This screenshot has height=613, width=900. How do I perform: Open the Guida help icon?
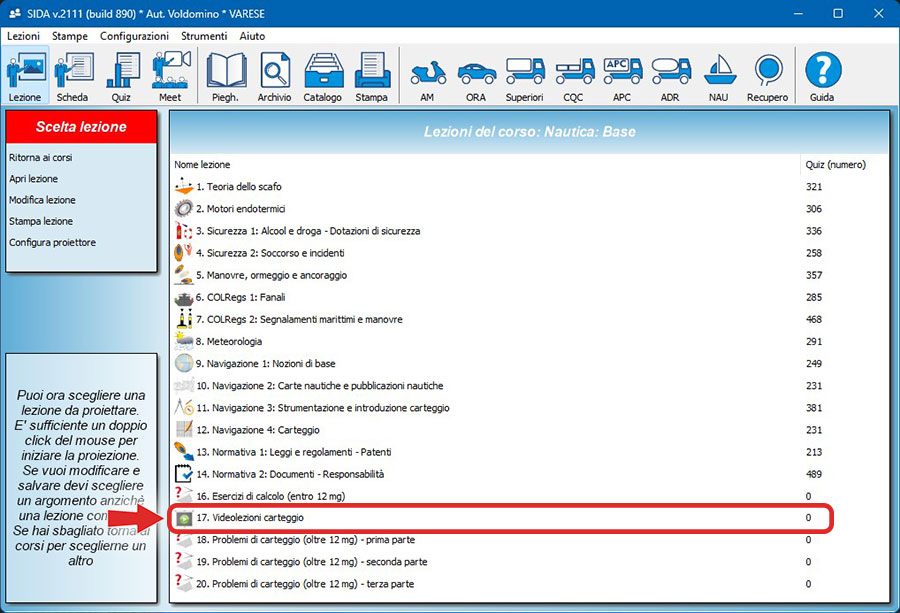tap(822, 77)
